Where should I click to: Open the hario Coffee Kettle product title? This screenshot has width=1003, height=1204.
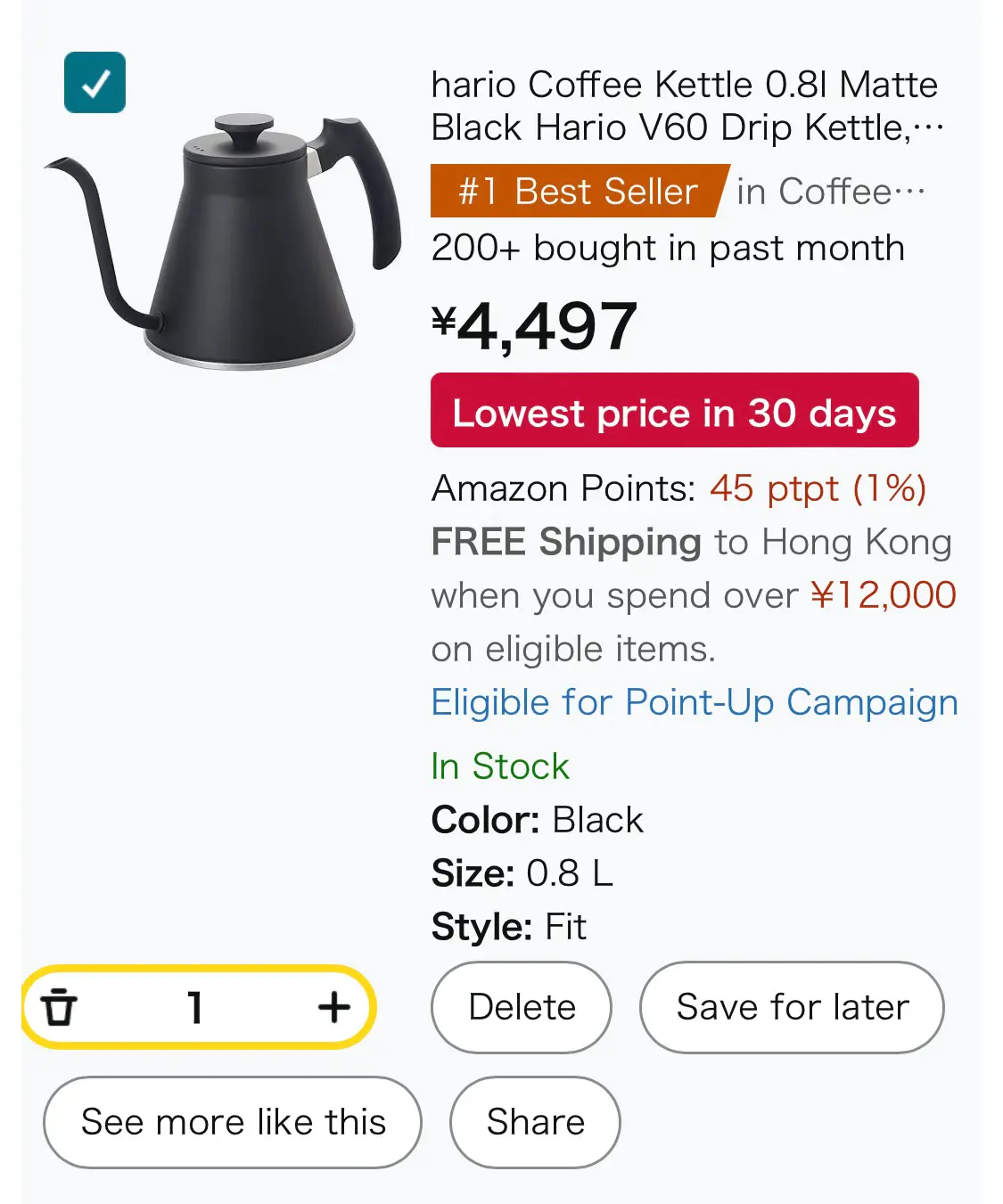click(686, 106)
